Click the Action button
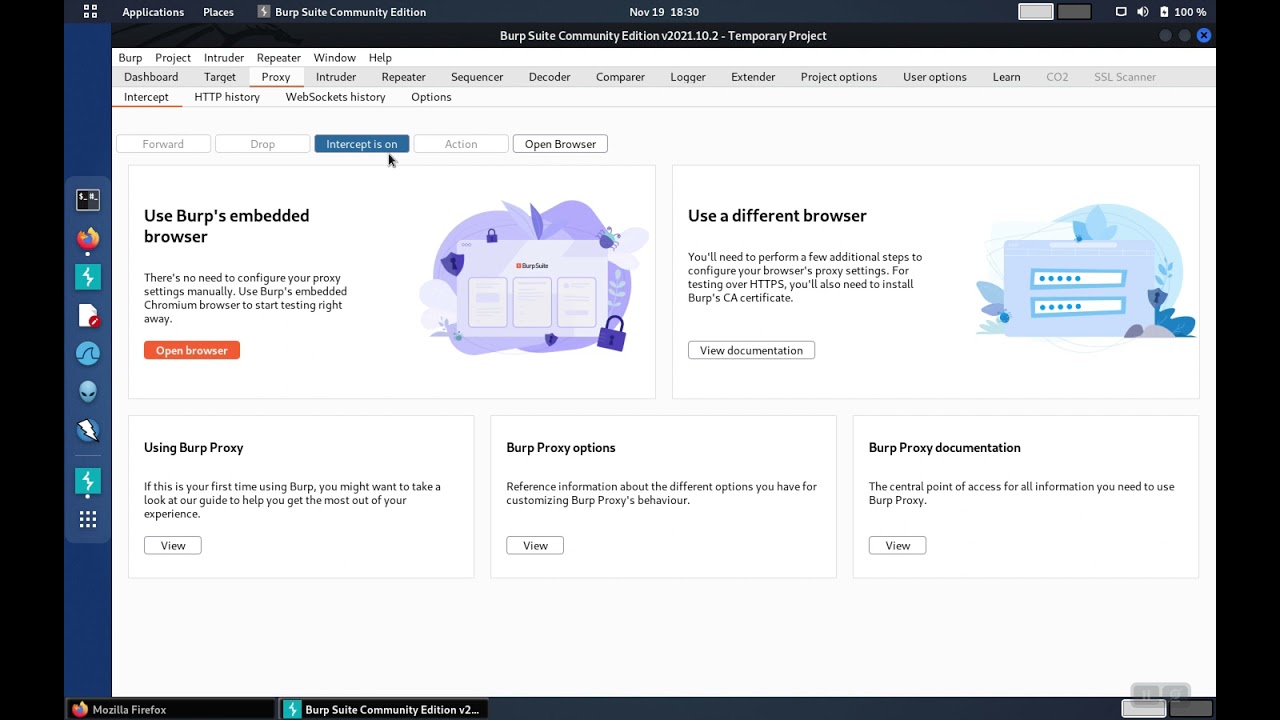This screenshot has height=720, width=1280. tap(461, 144)
